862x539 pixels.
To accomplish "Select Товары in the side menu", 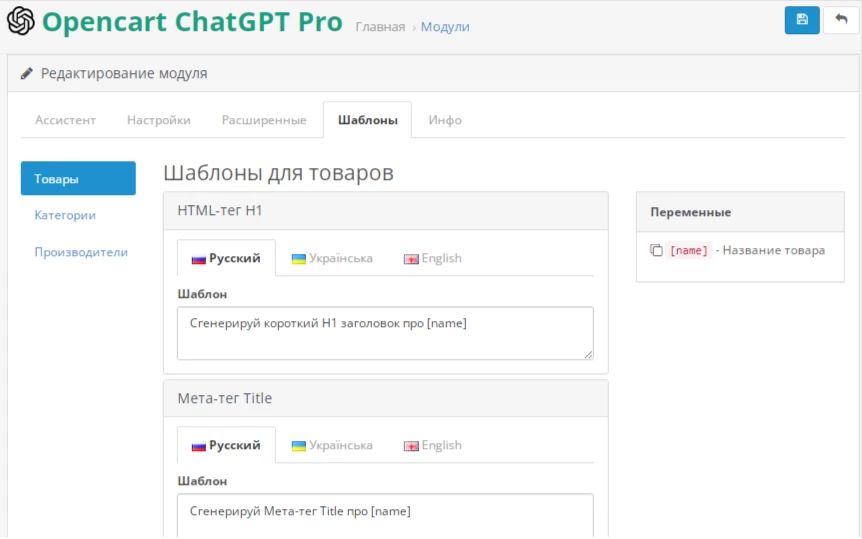I will (78, 178).
